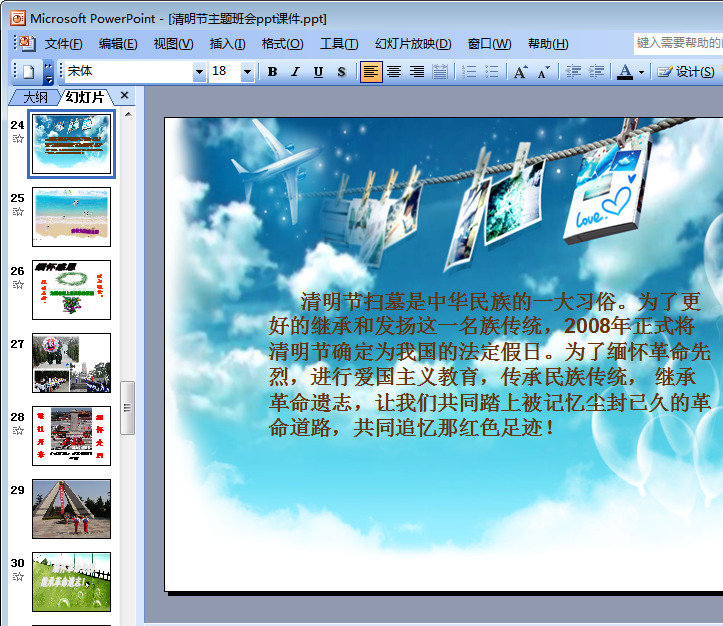Open the 幻灯片放映(D) menu
Image resolution: width=723 pixels, height=626 pixels.
[412, 44]
